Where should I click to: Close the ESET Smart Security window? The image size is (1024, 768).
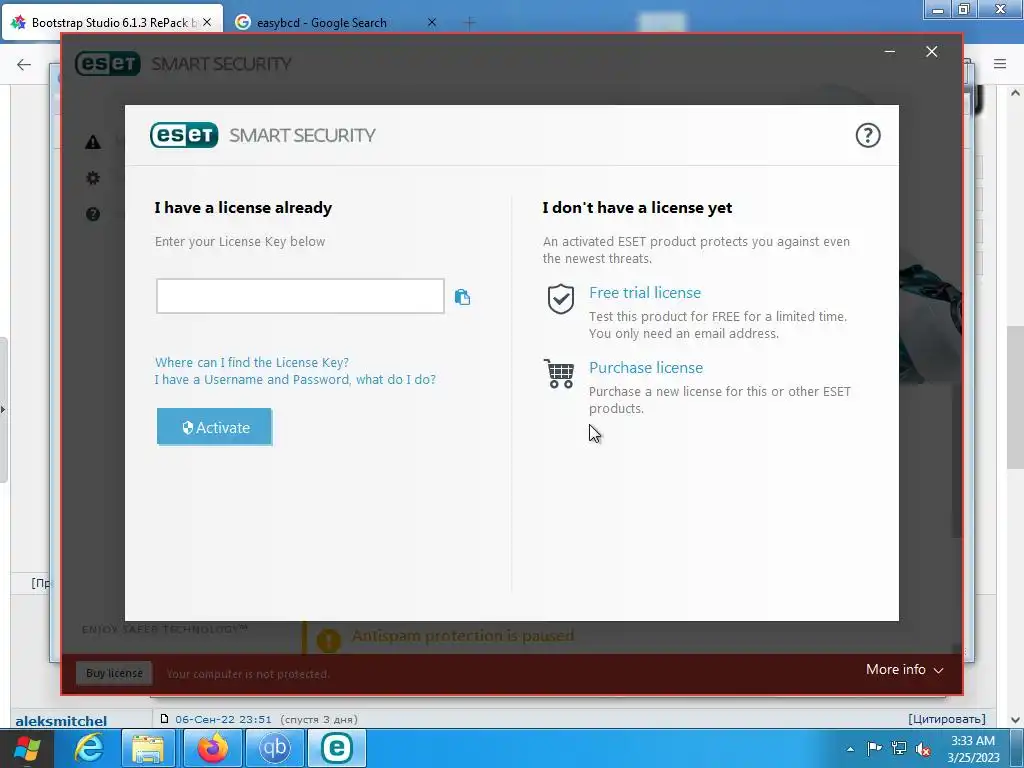pos(932,52)
